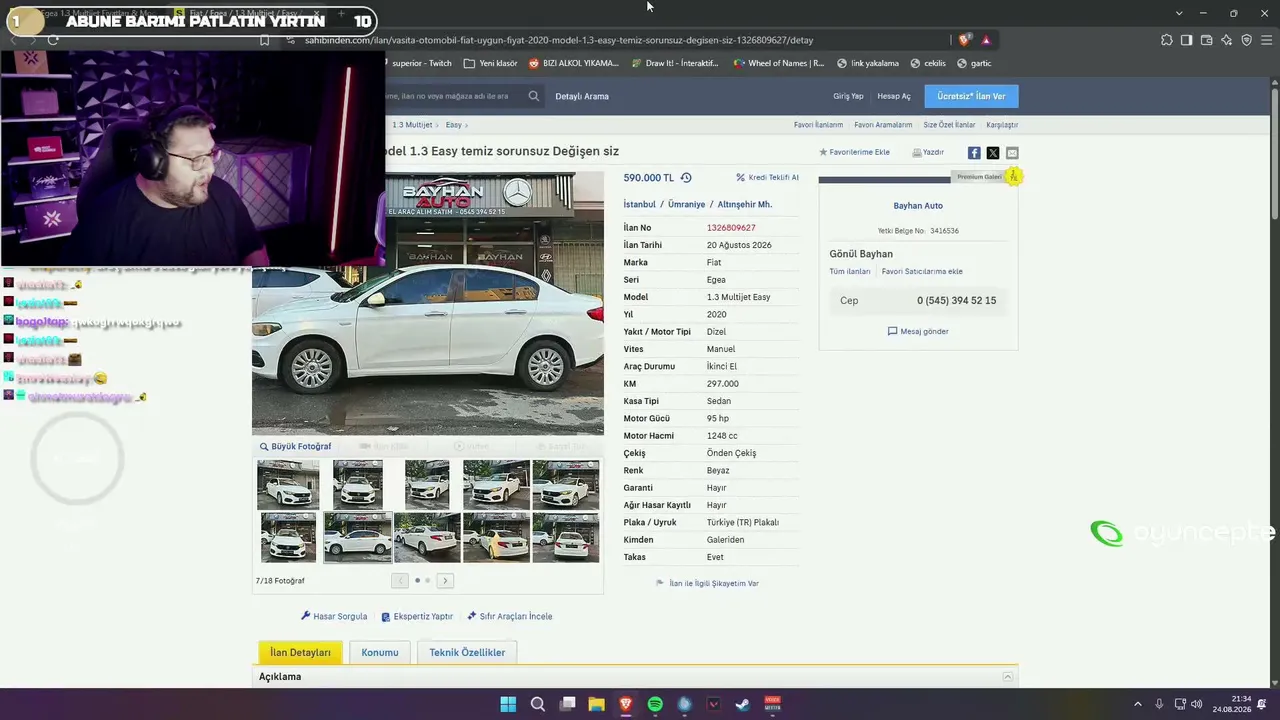Open Hasar Sorgula damage query
This screenshot has height=720, width=1280.
pos(334,616)
